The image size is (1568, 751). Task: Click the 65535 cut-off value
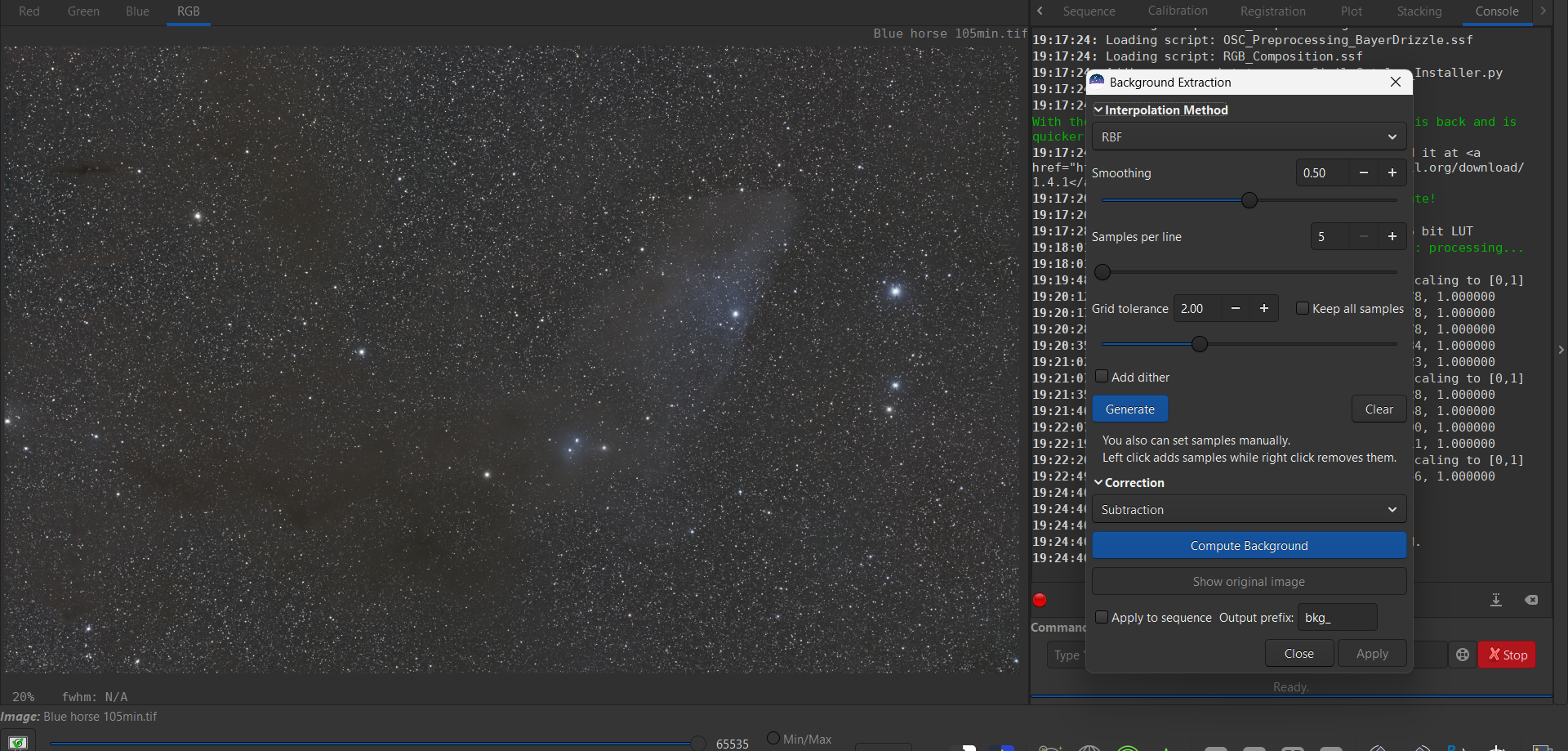(x=733, y=744)
